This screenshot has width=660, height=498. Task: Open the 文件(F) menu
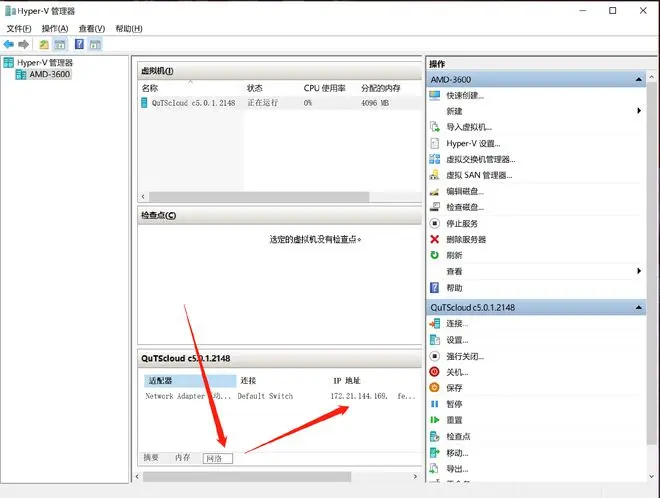[x=19, y=29]
